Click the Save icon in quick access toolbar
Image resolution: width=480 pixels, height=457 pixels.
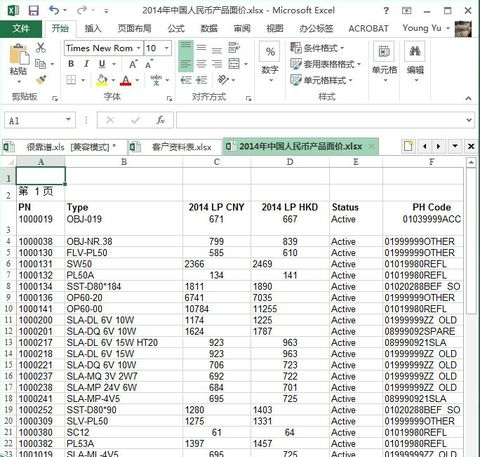[33, 11]
